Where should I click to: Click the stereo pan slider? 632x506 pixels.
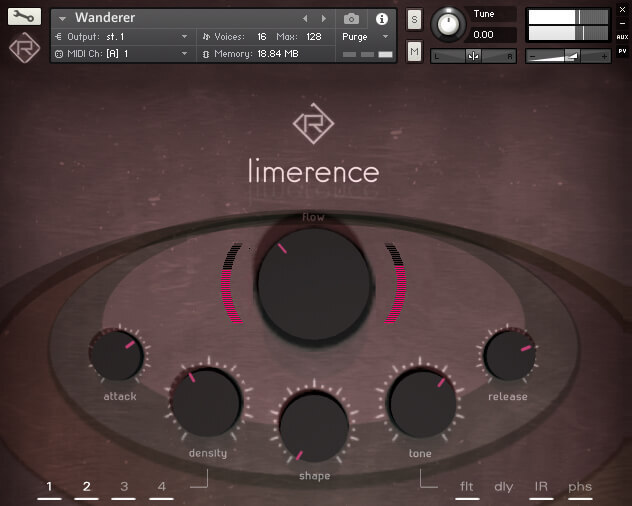[474, 56]
